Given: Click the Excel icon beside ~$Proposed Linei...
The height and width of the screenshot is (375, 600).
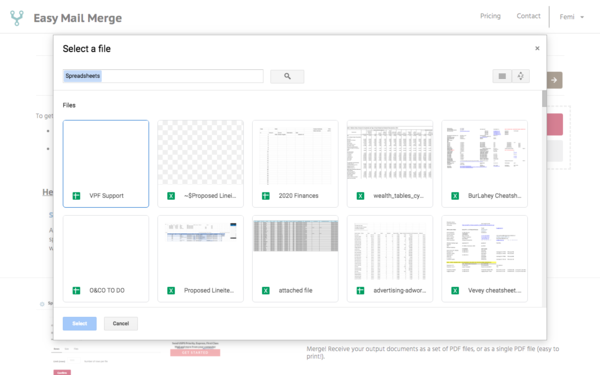Looking at the screenshot, I should click(171, 196).
